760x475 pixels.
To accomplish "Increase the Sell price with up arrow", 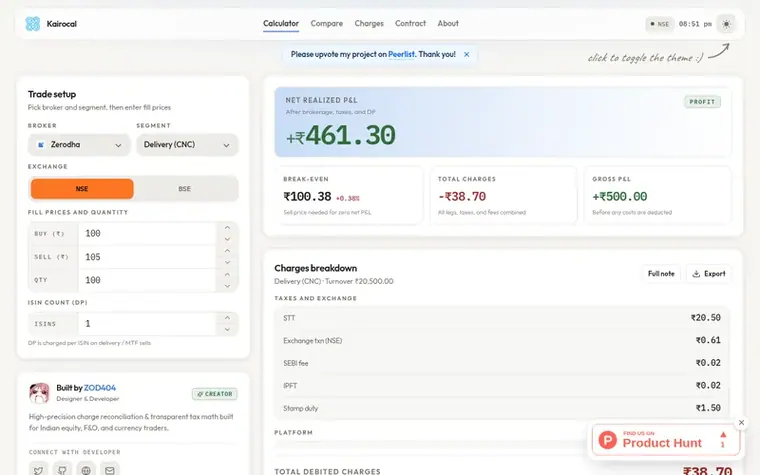I will click(227, 251).
